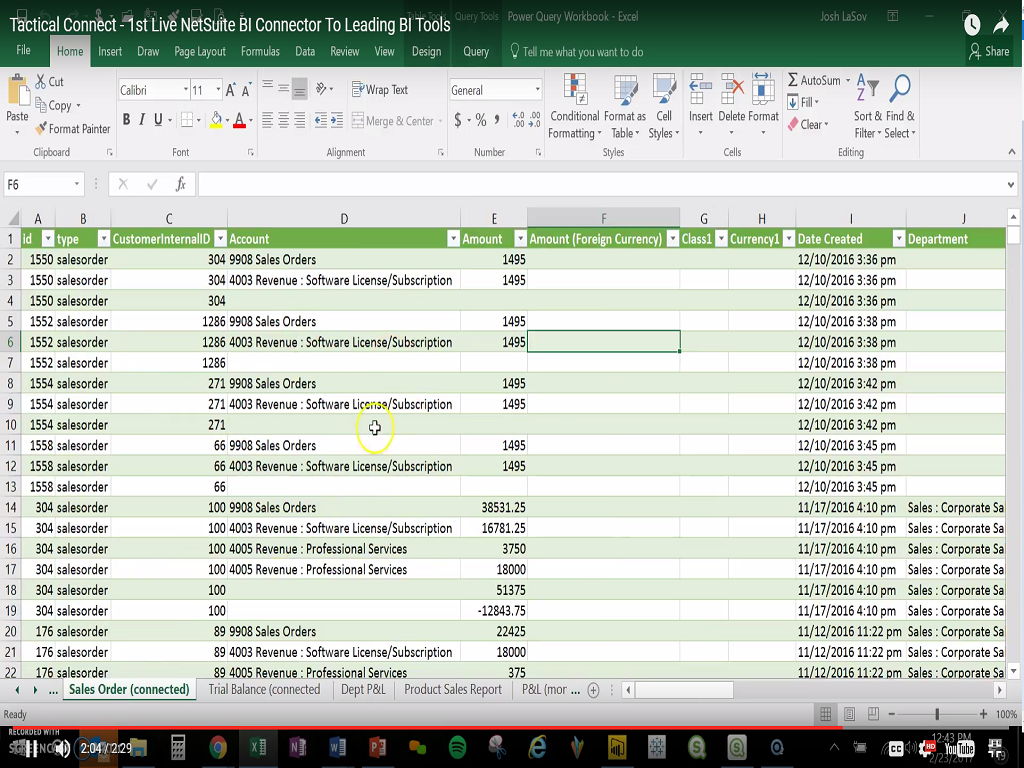Open Format as Table gallery
Image resolution: width=1024 pixels, height=768 pixels.
(x=625, y=106)
